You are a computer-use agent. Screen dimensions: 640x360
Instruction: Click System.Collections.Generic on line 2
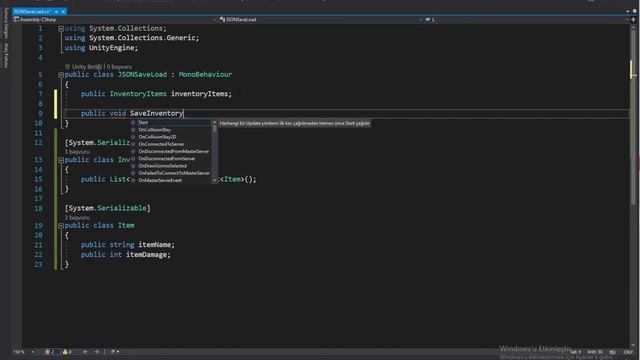pyautogui.click(x=142, y=38)
